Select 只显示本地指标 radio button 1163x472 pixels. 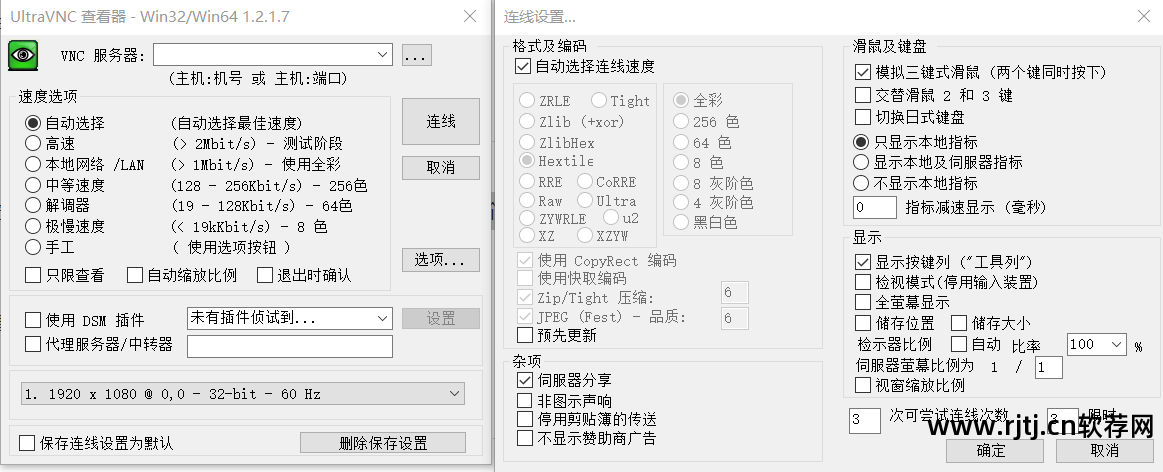861,142
